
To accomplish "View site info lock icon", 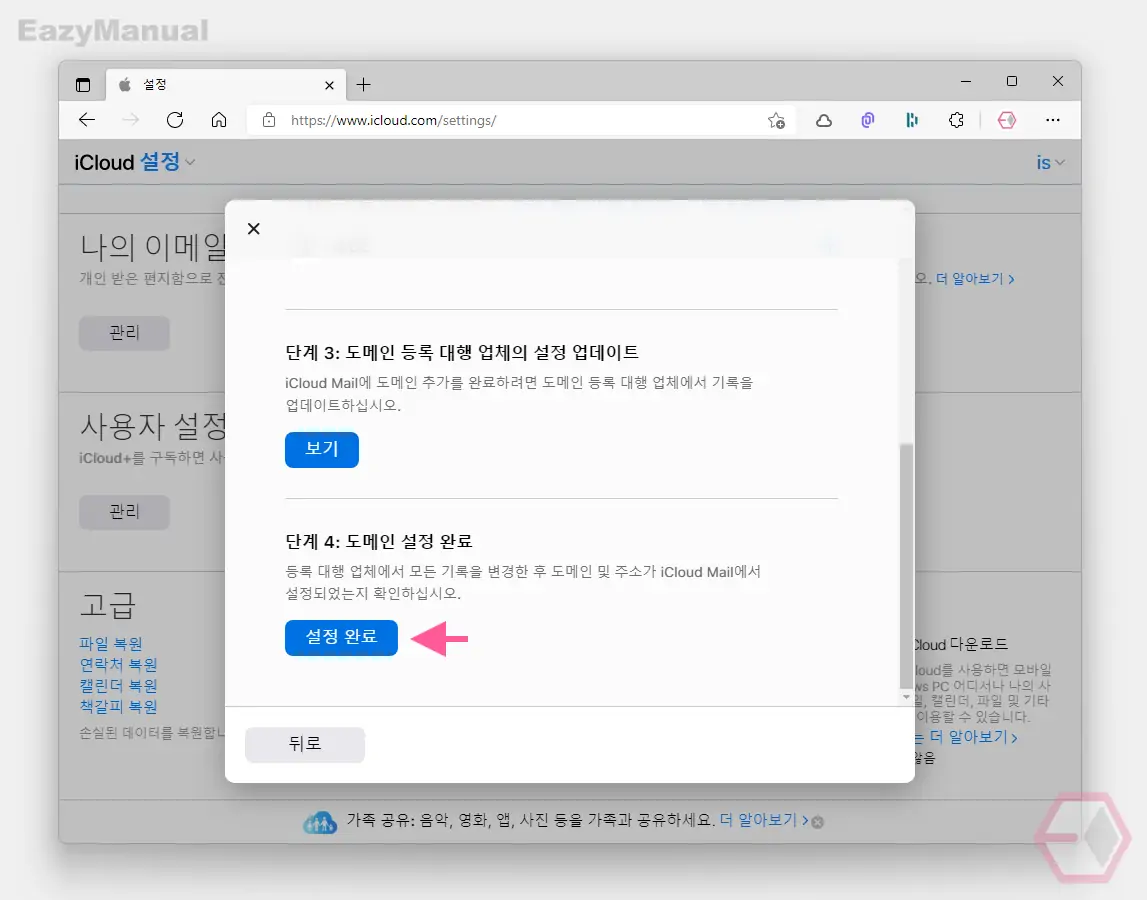I will click(x=268, y=120).
